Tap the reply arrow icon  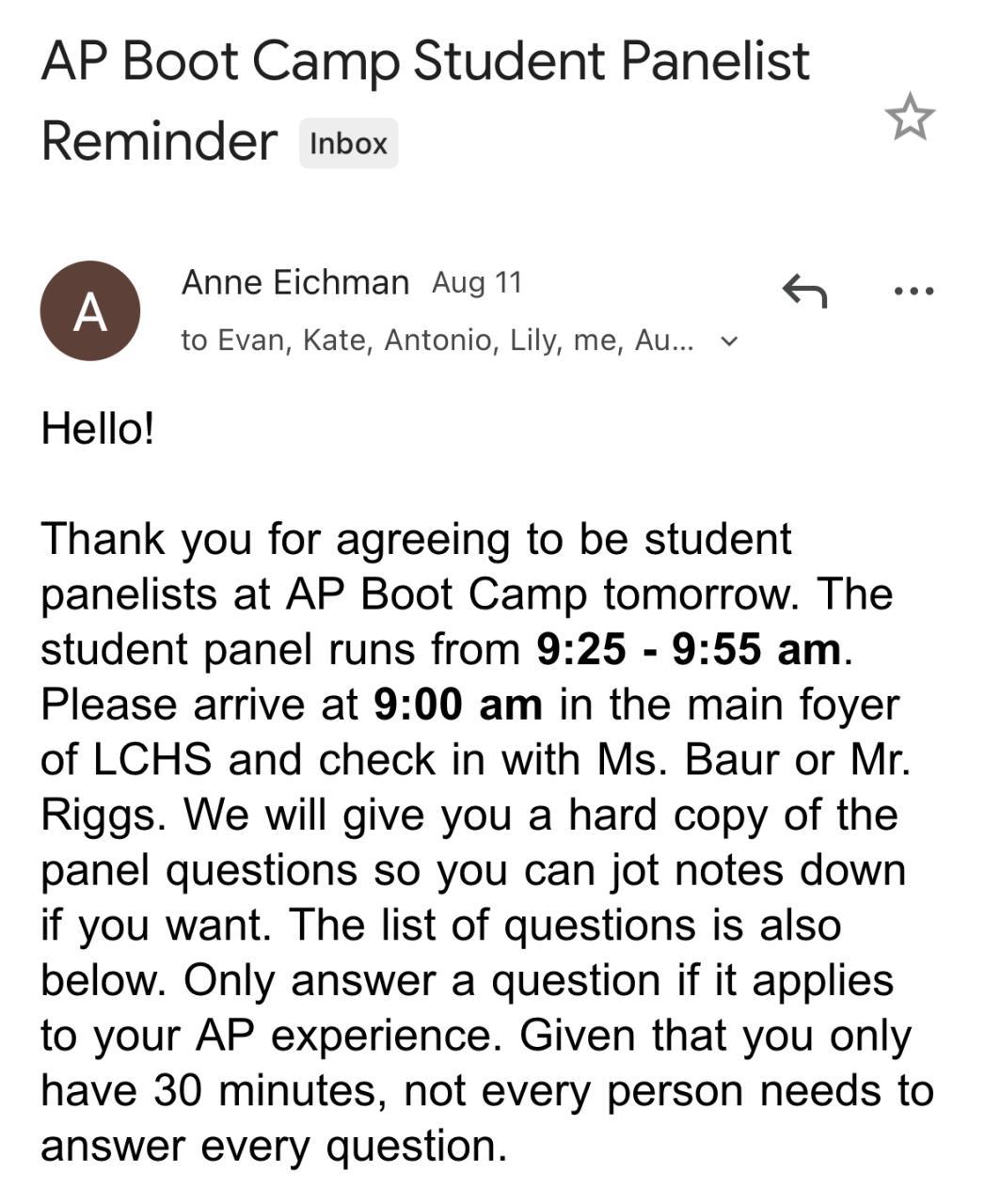804,291
